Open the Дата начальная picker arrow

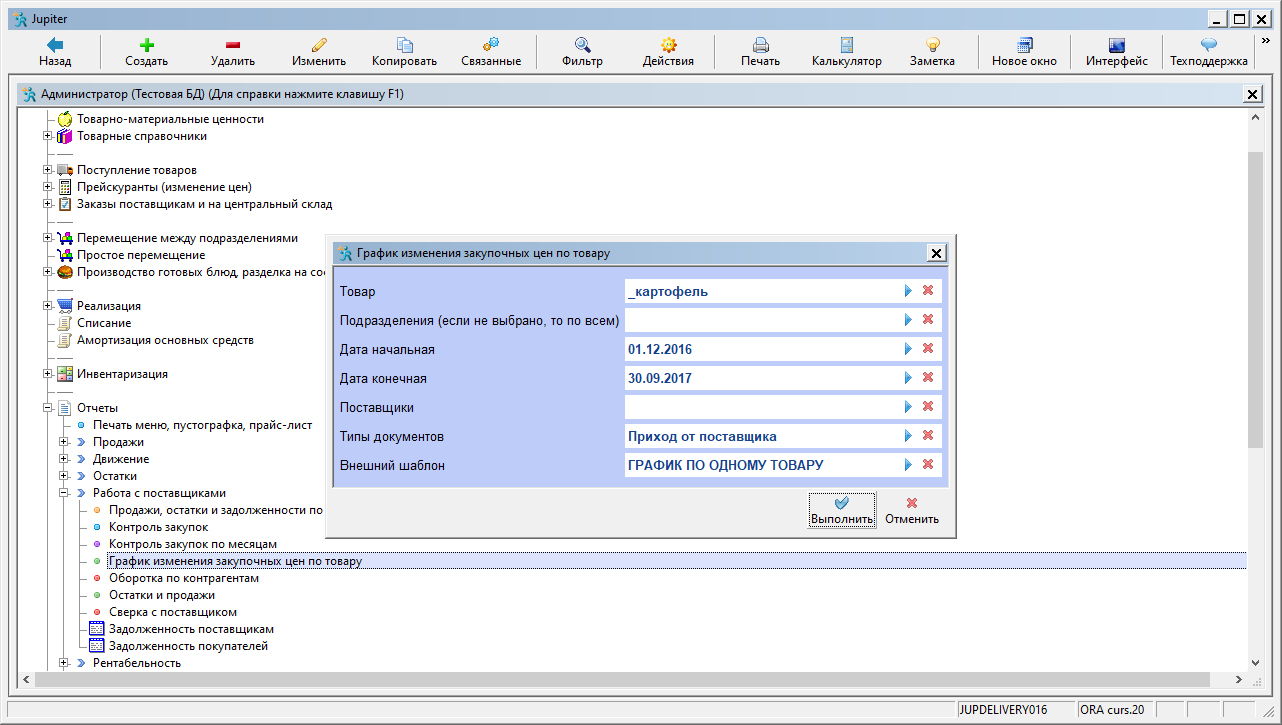[909, 349]
